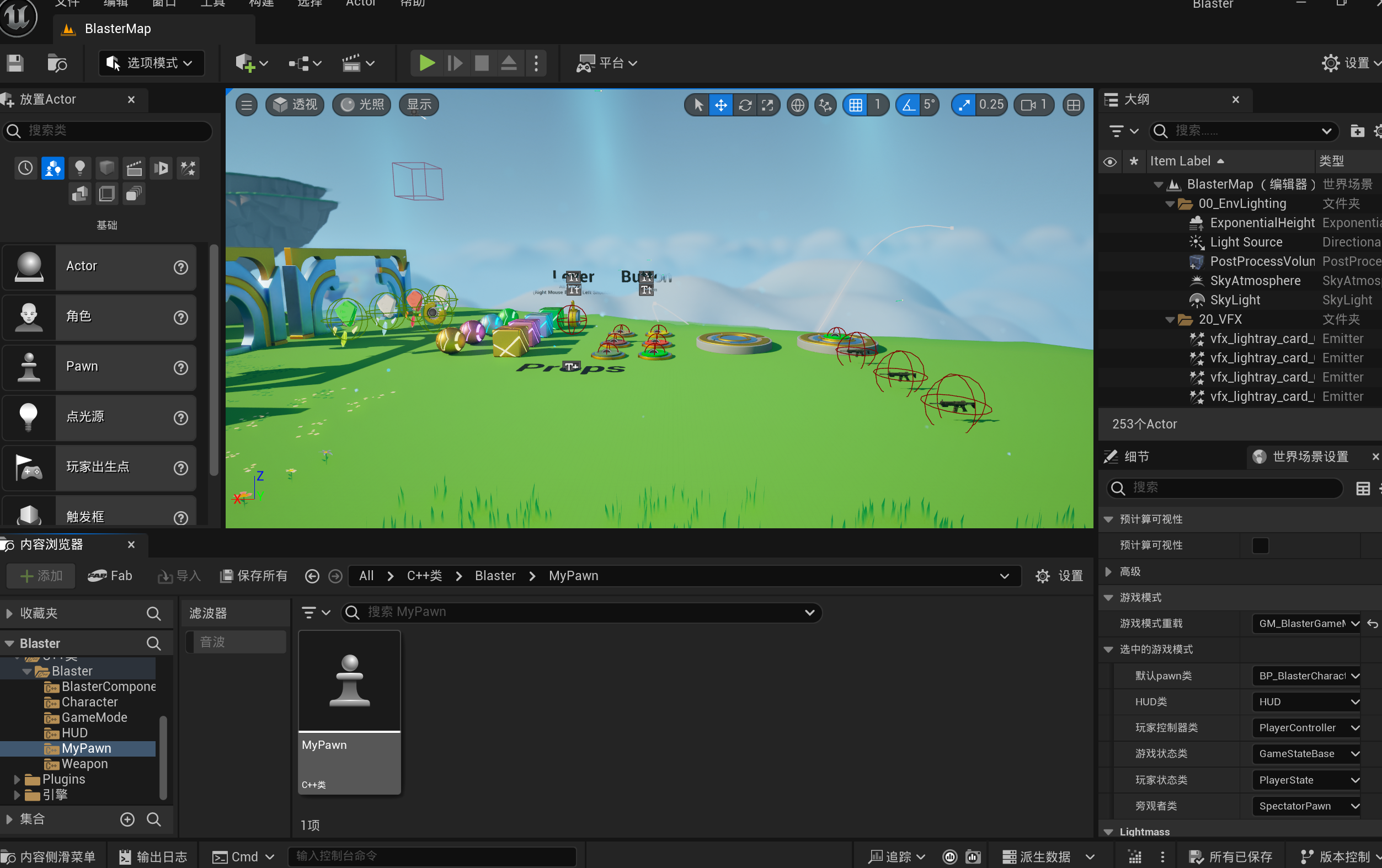Reset 游戏模式重载 to default arrow
Screen dimensions: 1382x868
(x=1373, y=624)
